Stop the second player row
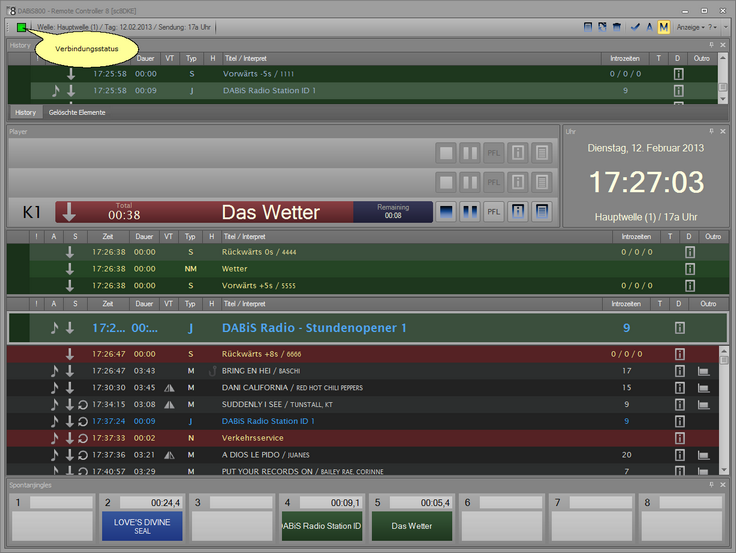The width and height of the screenshot is (736, 553). (446, 182)
